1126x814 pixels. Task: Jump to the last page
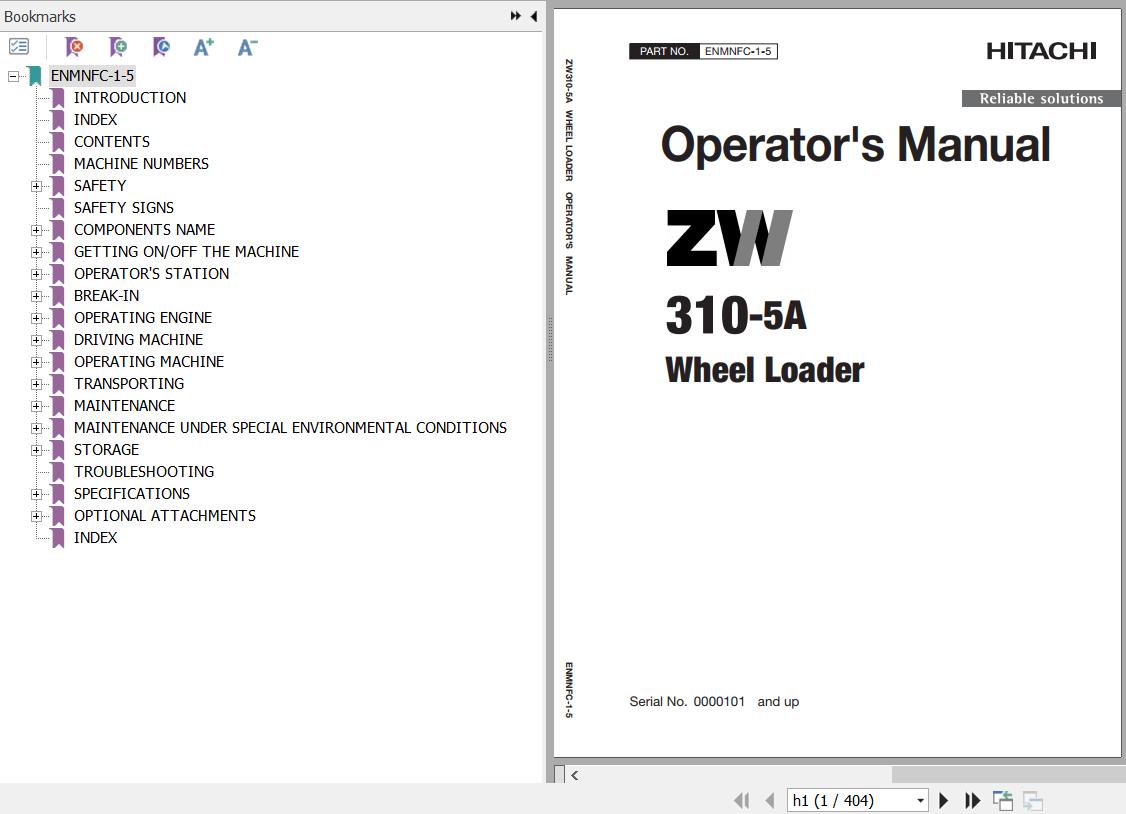pyautogui.click(x=972, y=800)
